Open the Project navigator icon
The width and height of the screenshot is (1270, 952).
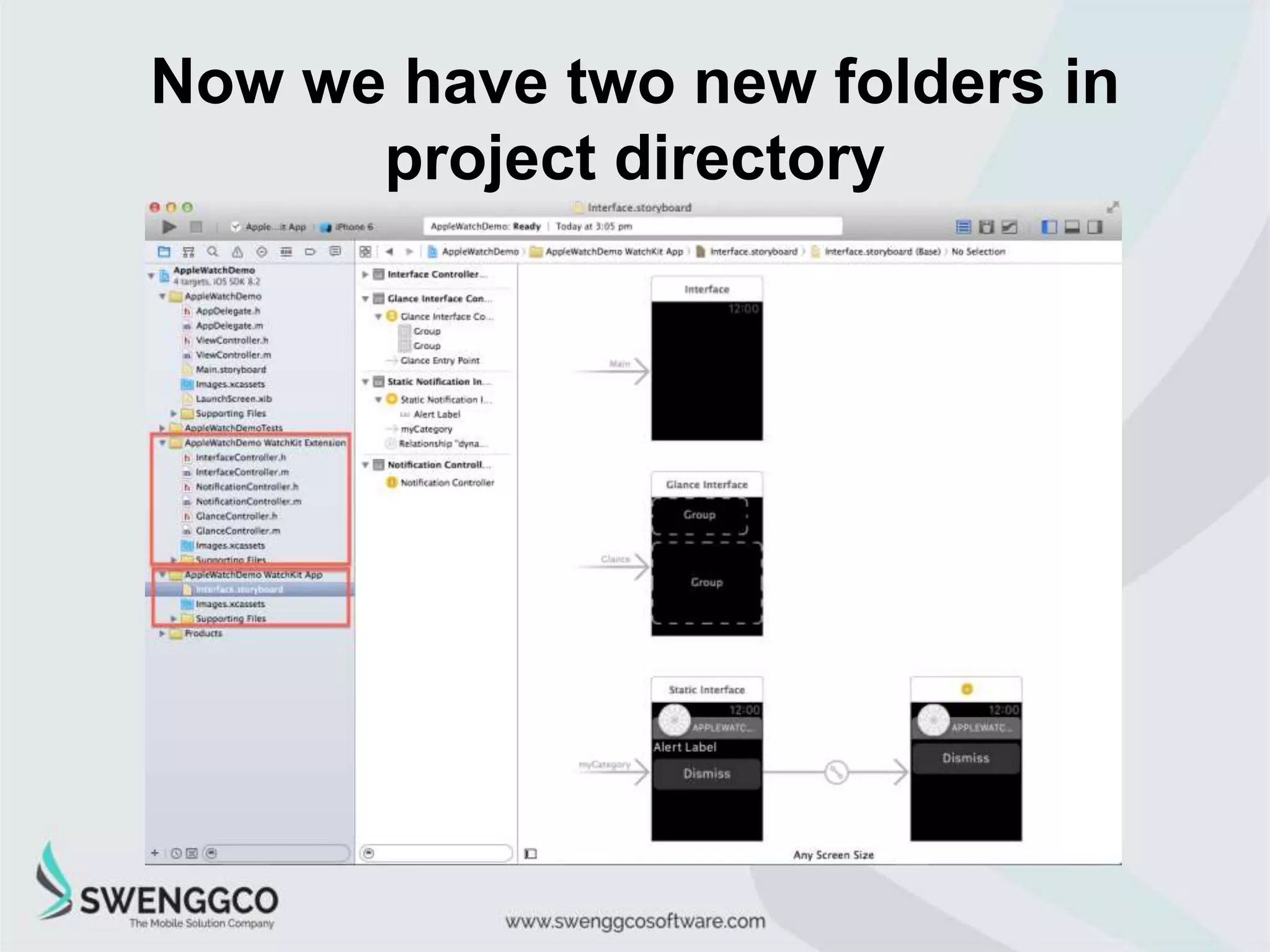(x=164, y=252)
